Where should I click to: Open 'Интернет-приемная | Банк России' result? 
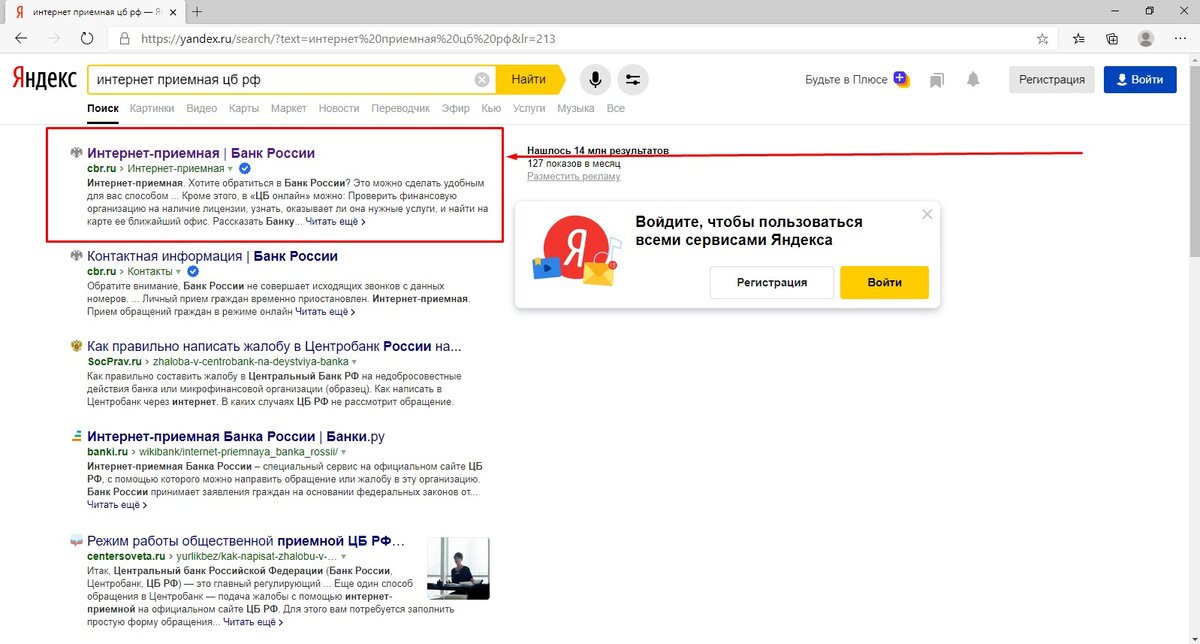[x=201, y=153]
